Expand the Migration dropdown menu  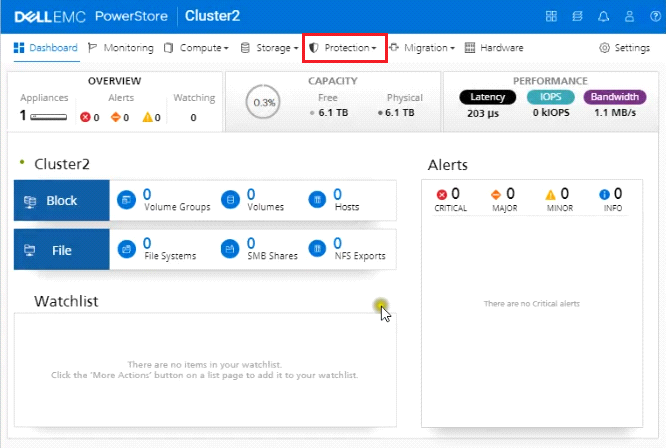click(x=422, y=48)
